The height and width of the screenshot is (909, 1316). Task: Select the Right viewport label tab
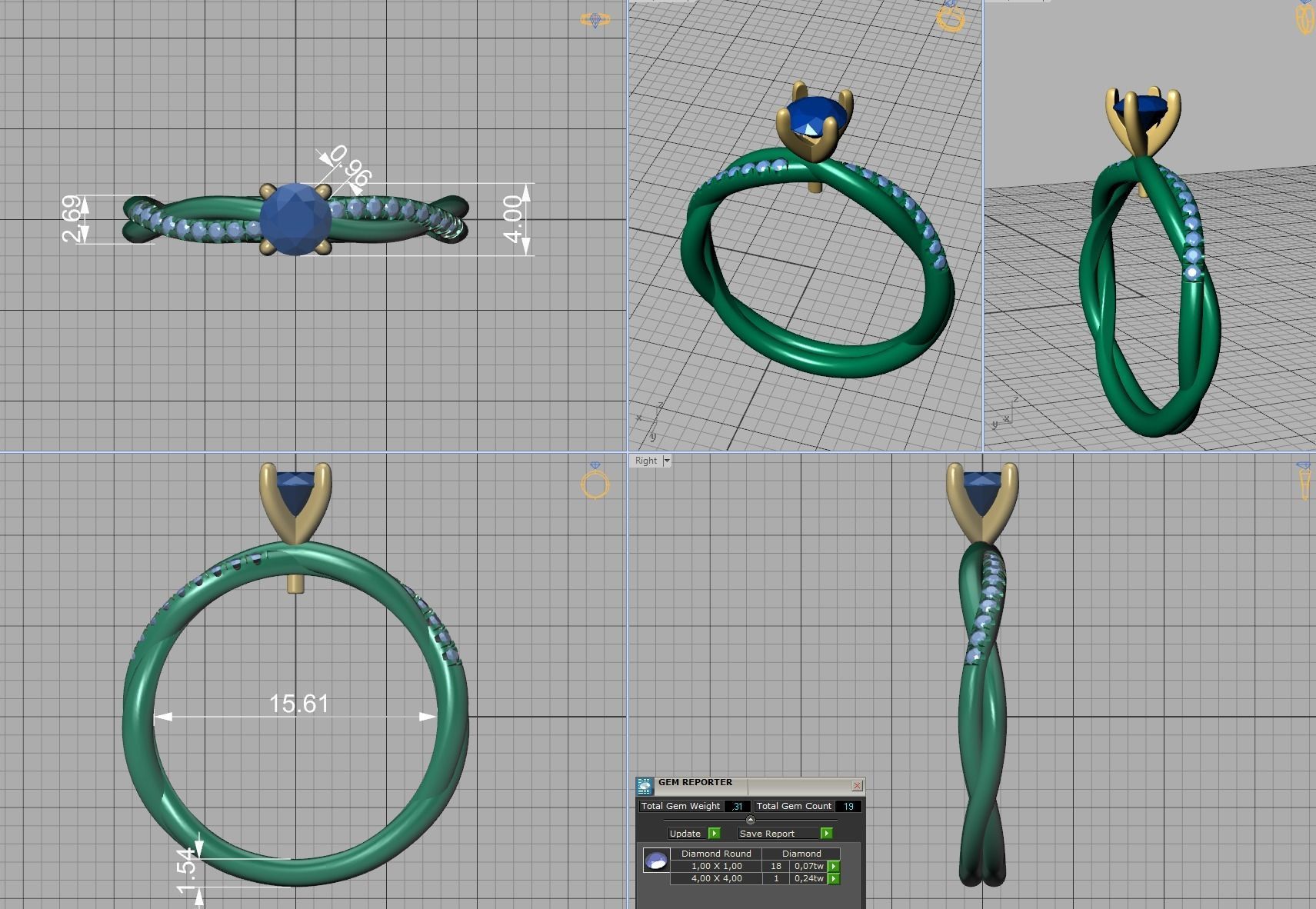coord(646,461)
